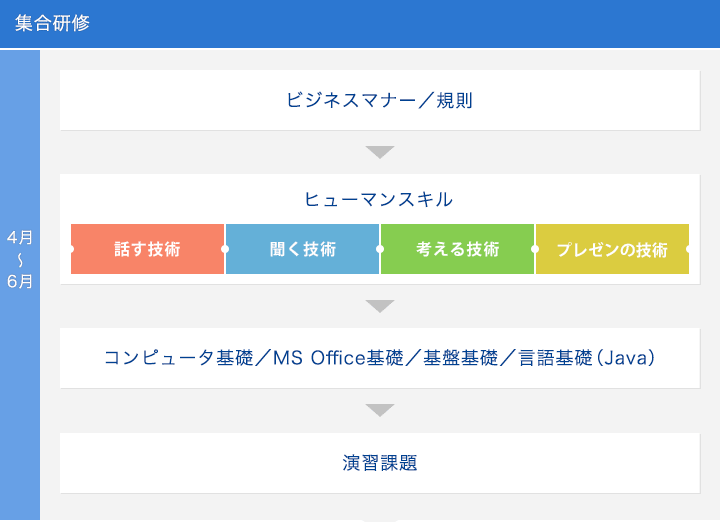Image resolution: width=720 pixels, height=522 pixels.
Task: Select the yellow プレゼンの技術 block
Action: [x=612, y=249]
